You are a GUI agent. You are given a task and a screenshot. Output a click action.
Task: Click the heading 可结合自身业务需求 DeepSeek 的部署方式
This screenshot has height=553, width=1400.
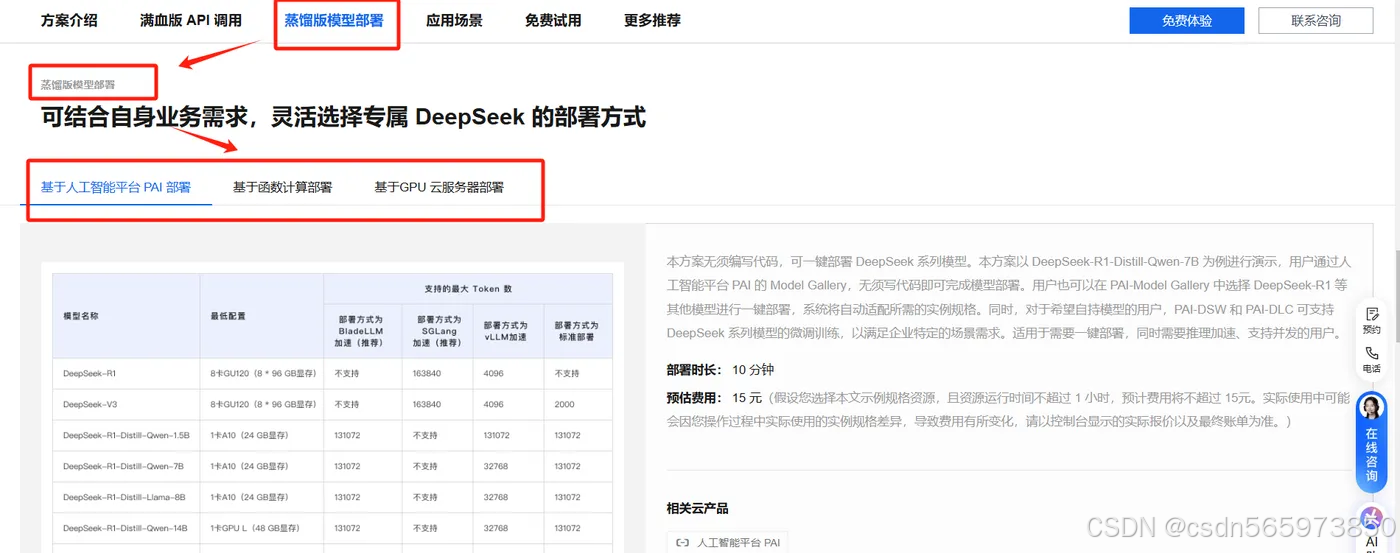click(x=343, y=117)
